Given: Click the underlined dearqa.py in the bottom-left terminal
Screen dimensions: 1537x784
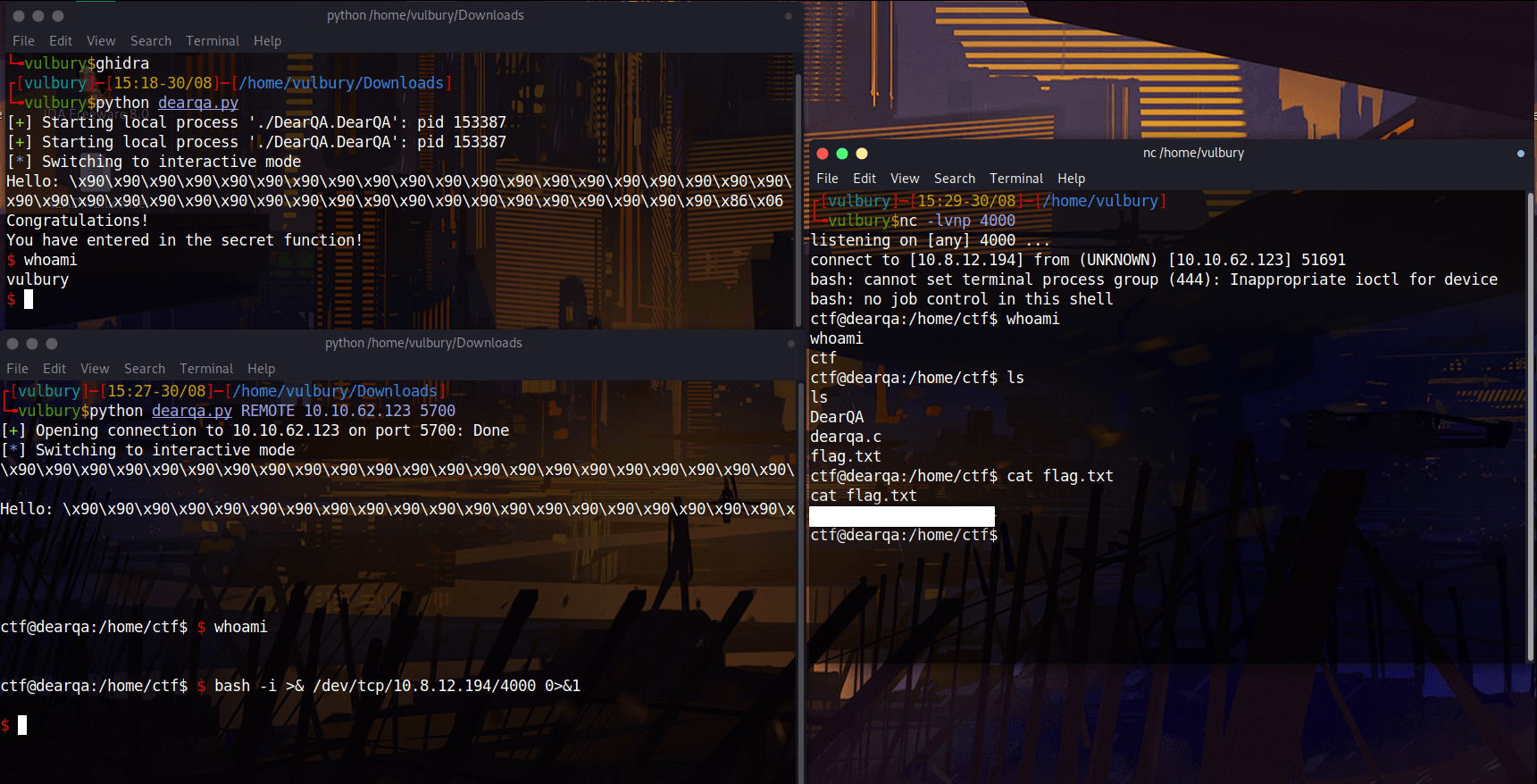Looking at the screenshot, I should 192,411.
